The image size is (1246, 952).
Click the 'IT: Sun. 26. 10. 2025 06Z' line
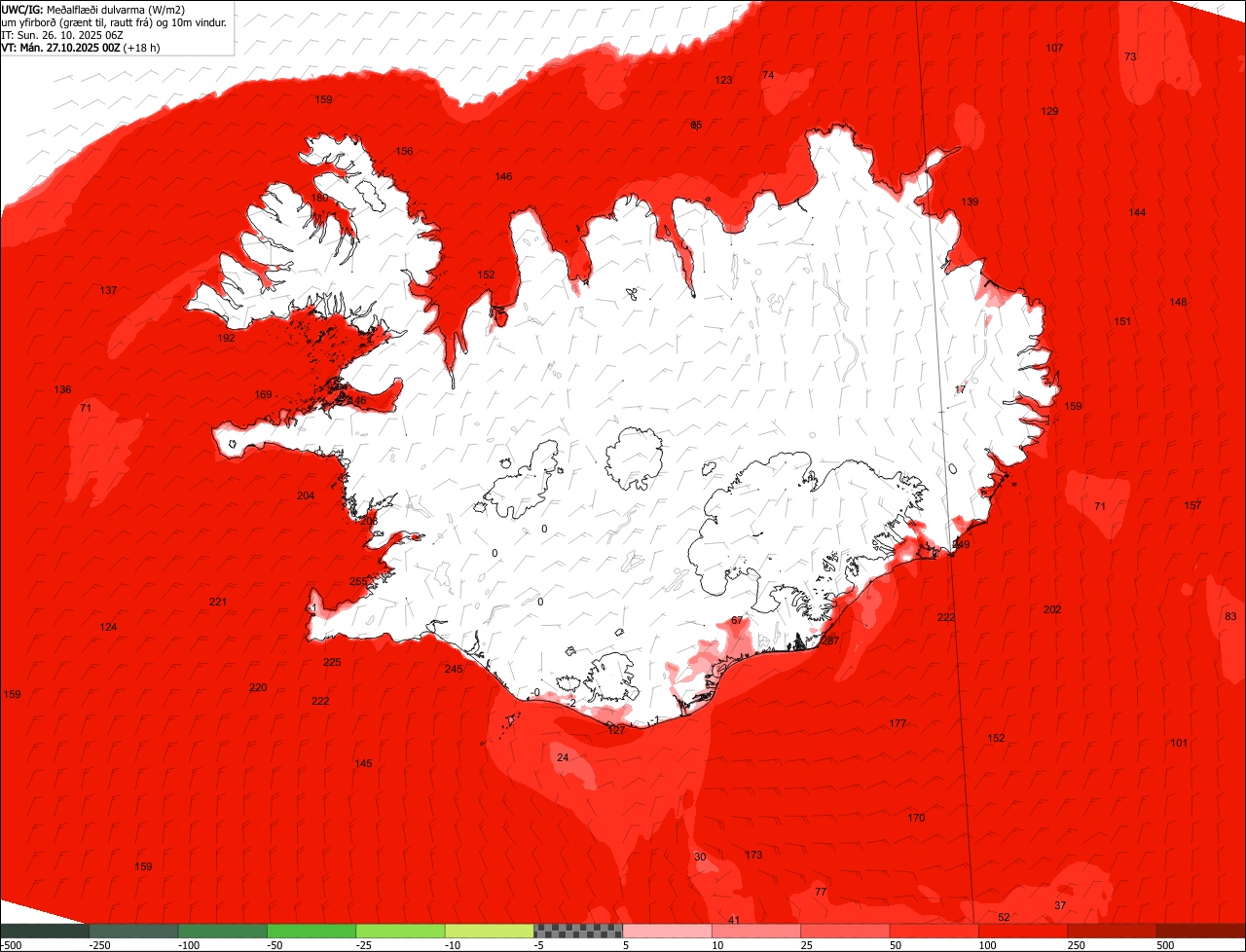(62, 35)
